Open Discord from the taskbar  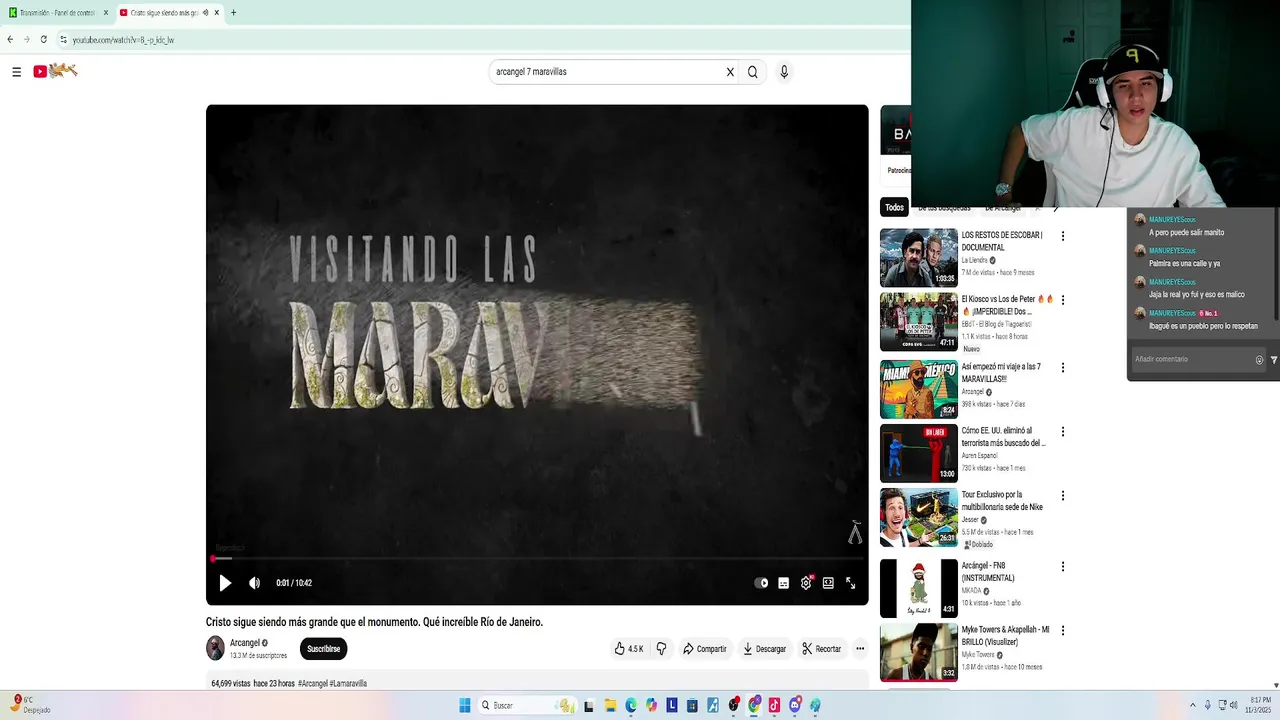click(795, 705)
